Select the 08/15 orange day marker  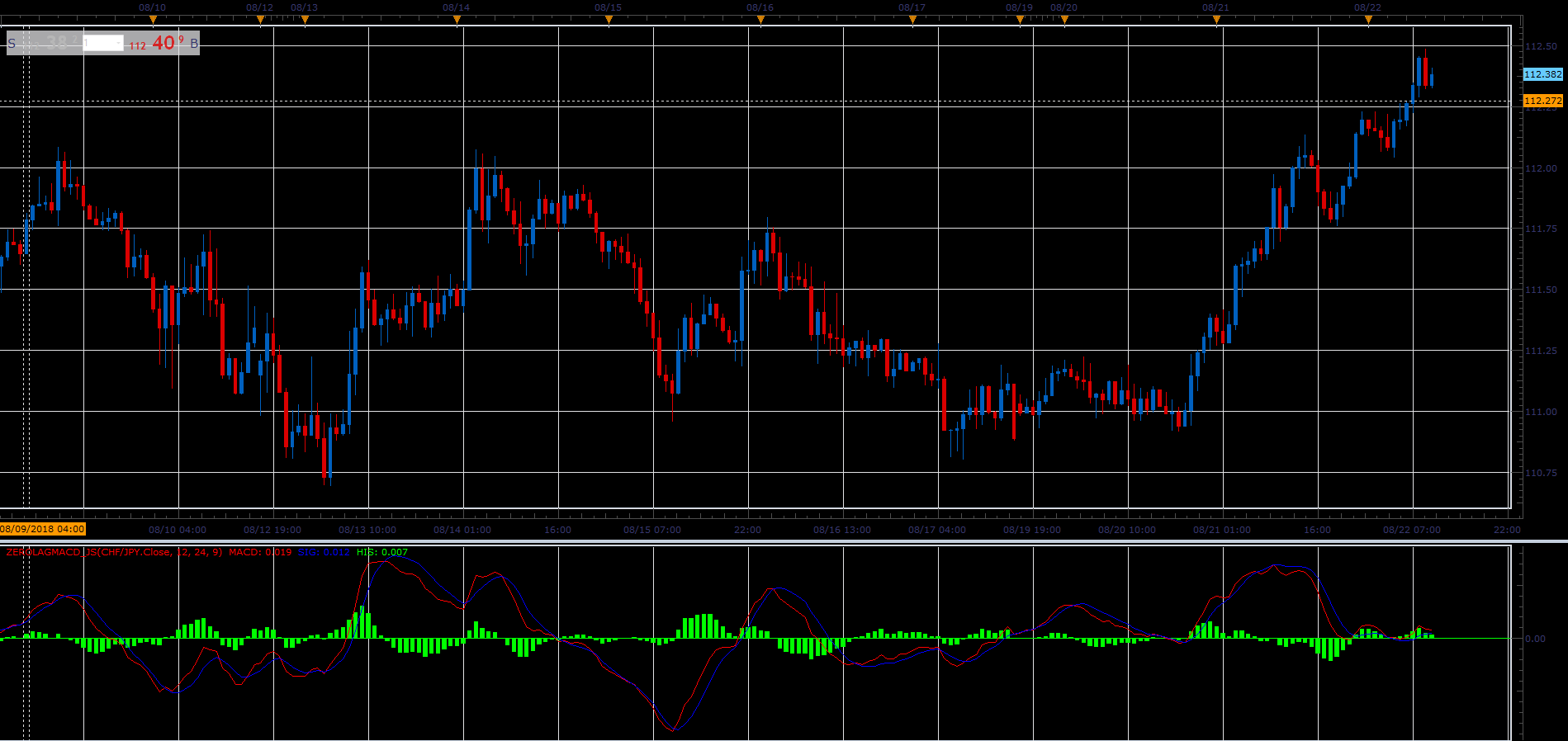pos(609,20)
